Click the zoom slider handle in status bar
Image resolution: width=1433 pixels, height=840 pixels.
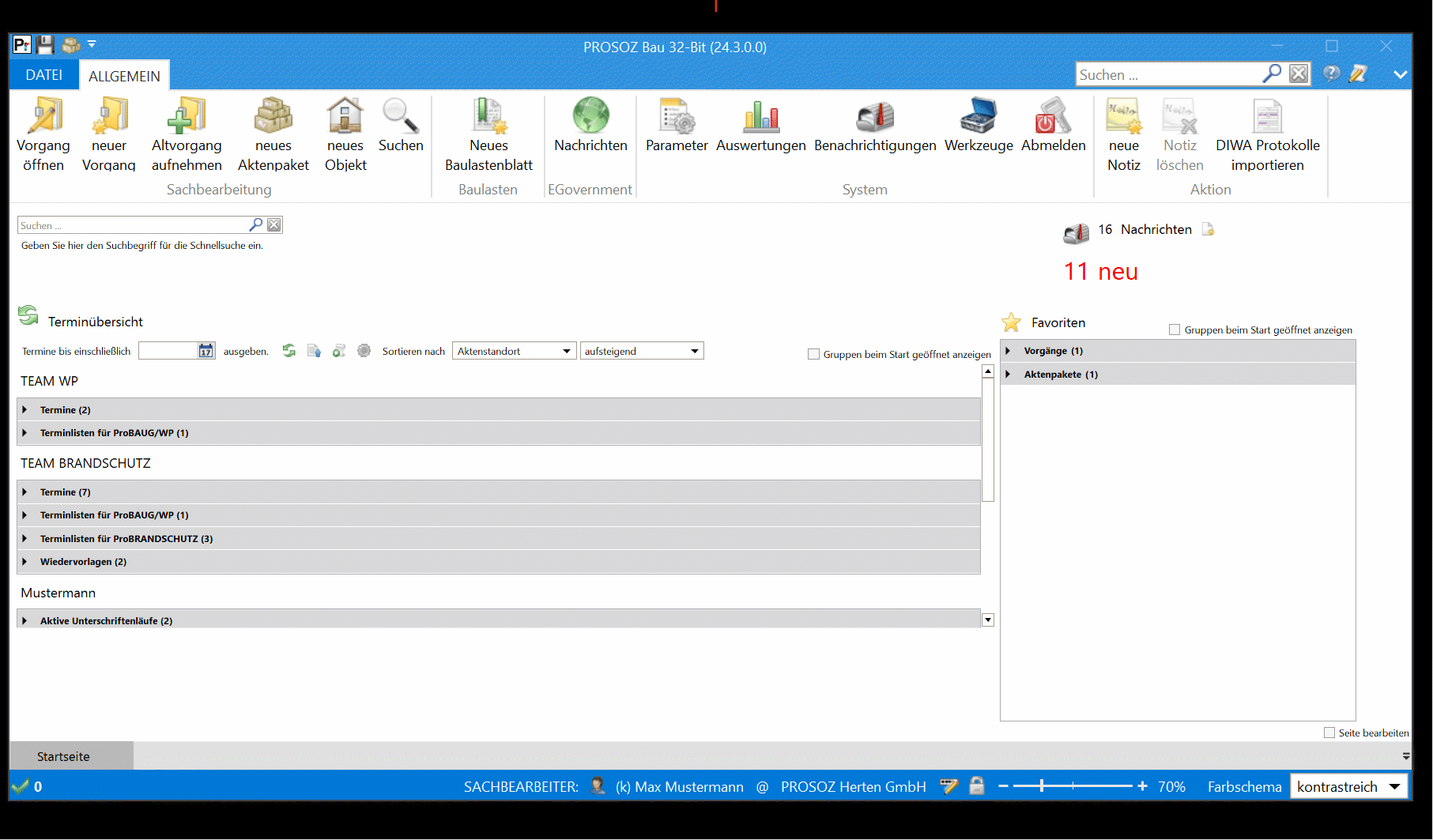(1042, 785)
